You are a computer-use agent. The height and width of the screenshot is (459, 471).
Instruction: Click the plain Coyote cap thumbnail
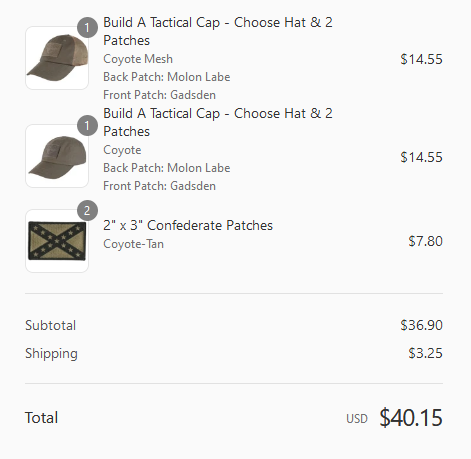57,156
